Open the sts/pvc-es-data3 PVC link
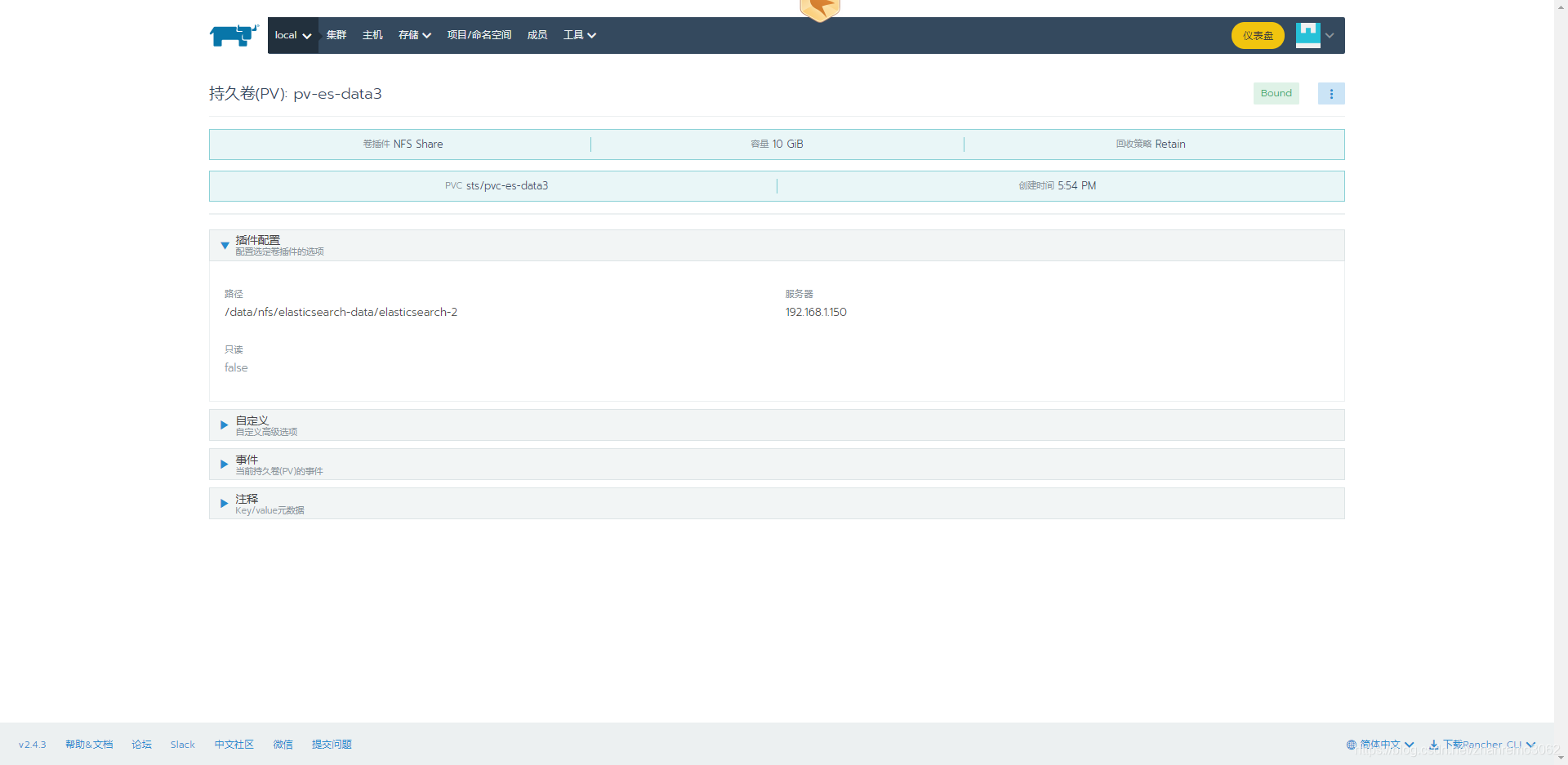The width and height of the screenshot is (1568, 765). [x=507, y=186]
